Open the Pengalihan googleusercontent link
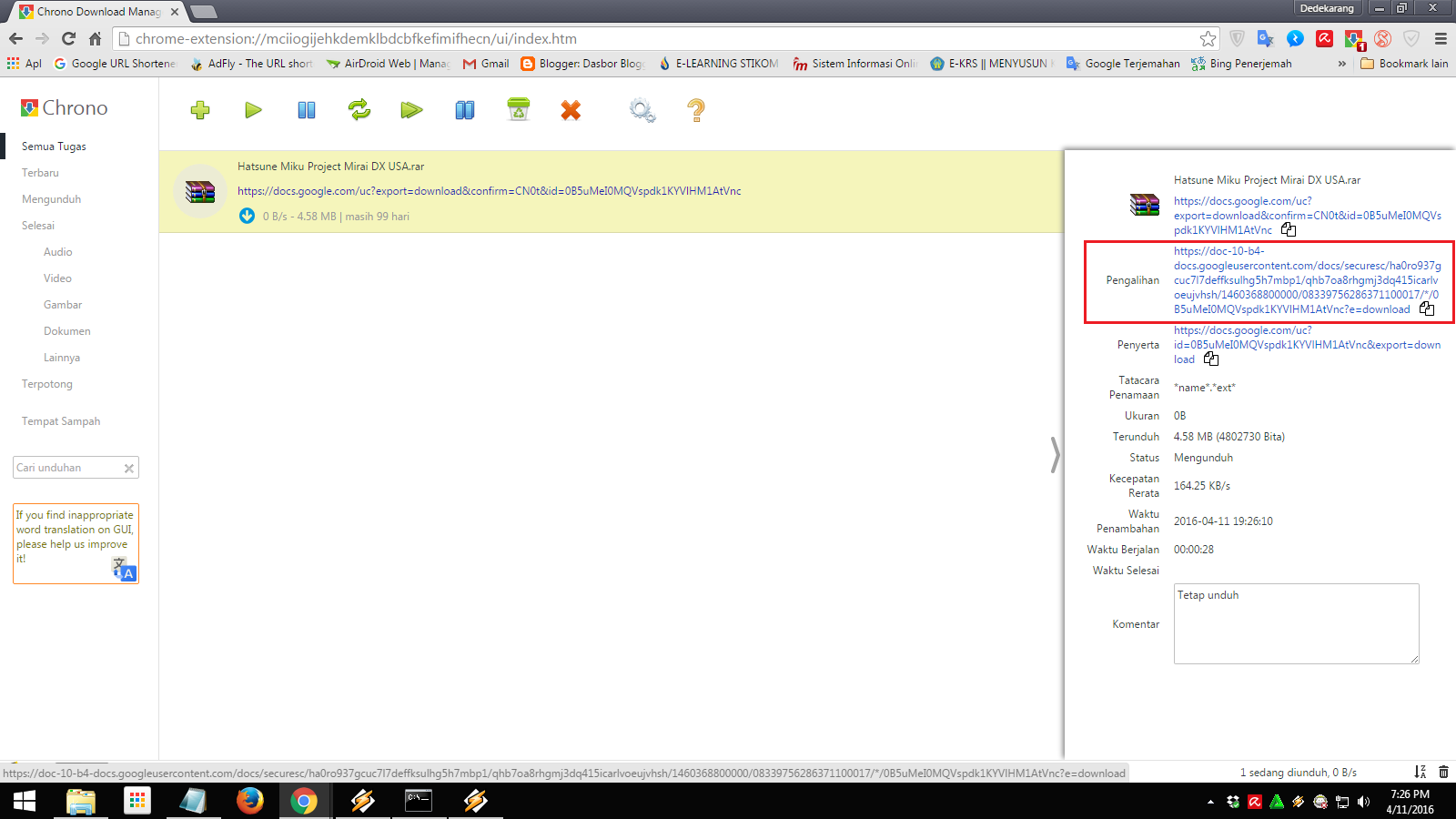Image resolution: width=1456 pixels, height=819 pixels. 1307,279
